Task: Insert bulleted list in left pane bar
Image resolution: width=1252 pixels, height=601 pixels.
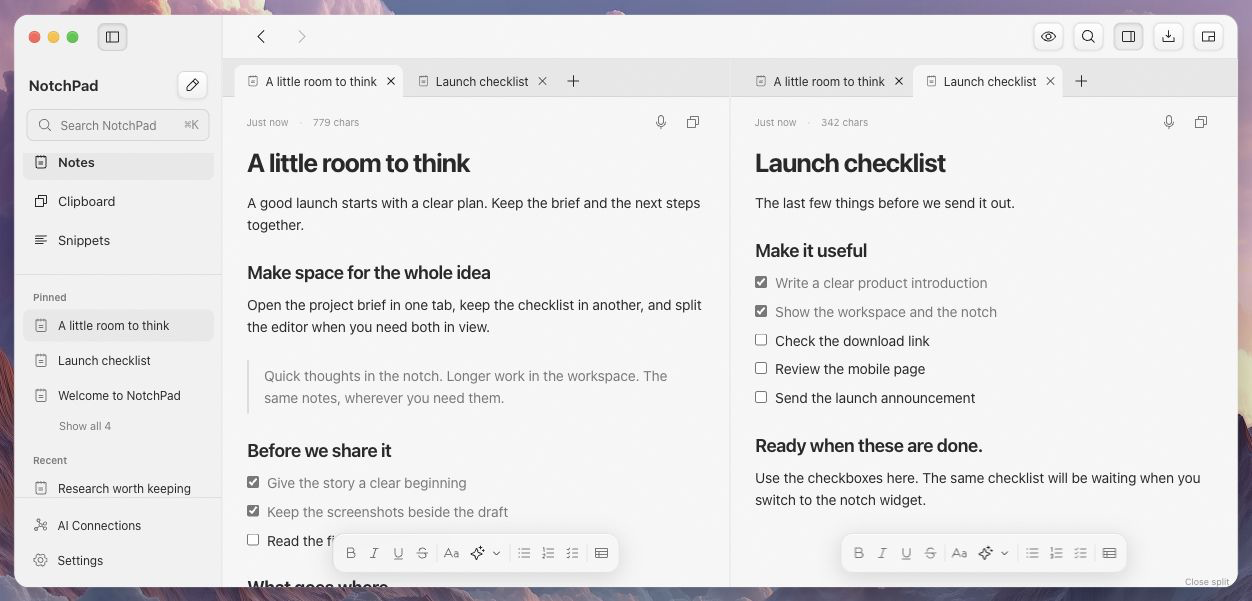Action: (524, 553)
